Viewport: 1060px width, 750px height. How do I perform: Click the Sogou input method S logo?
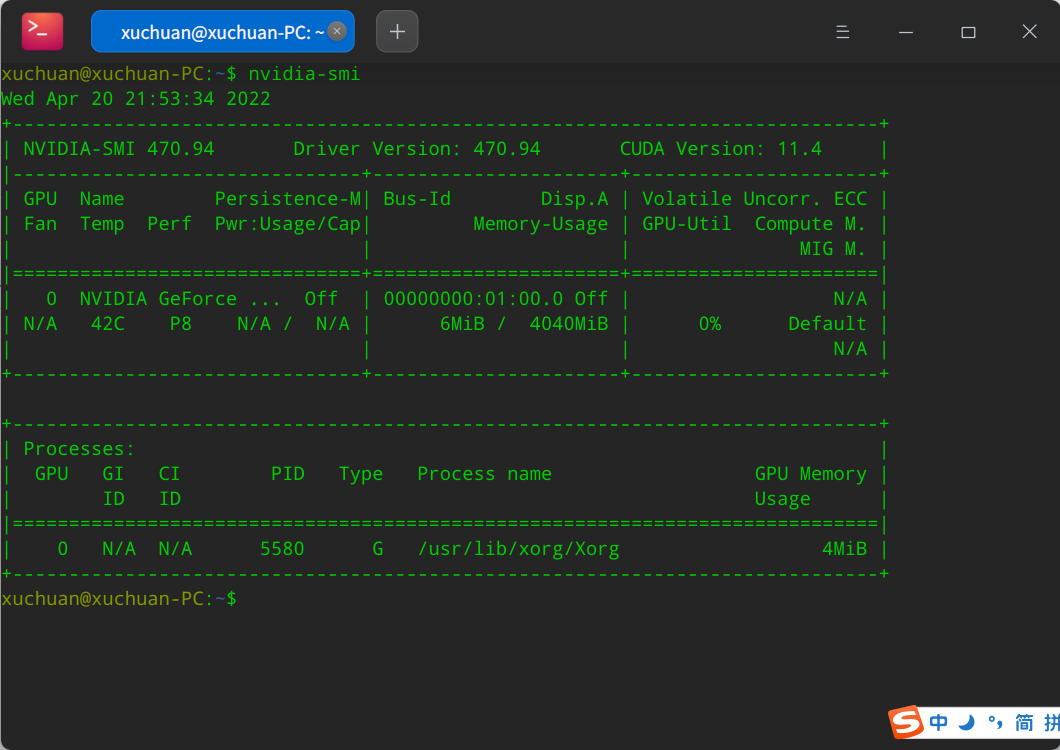[x=905, y=723]
